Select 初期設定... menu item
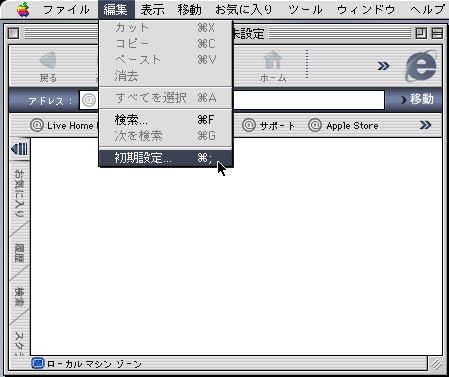Image resolution: width=449 pixels, height=377 pixels. (x=166, y=158)
